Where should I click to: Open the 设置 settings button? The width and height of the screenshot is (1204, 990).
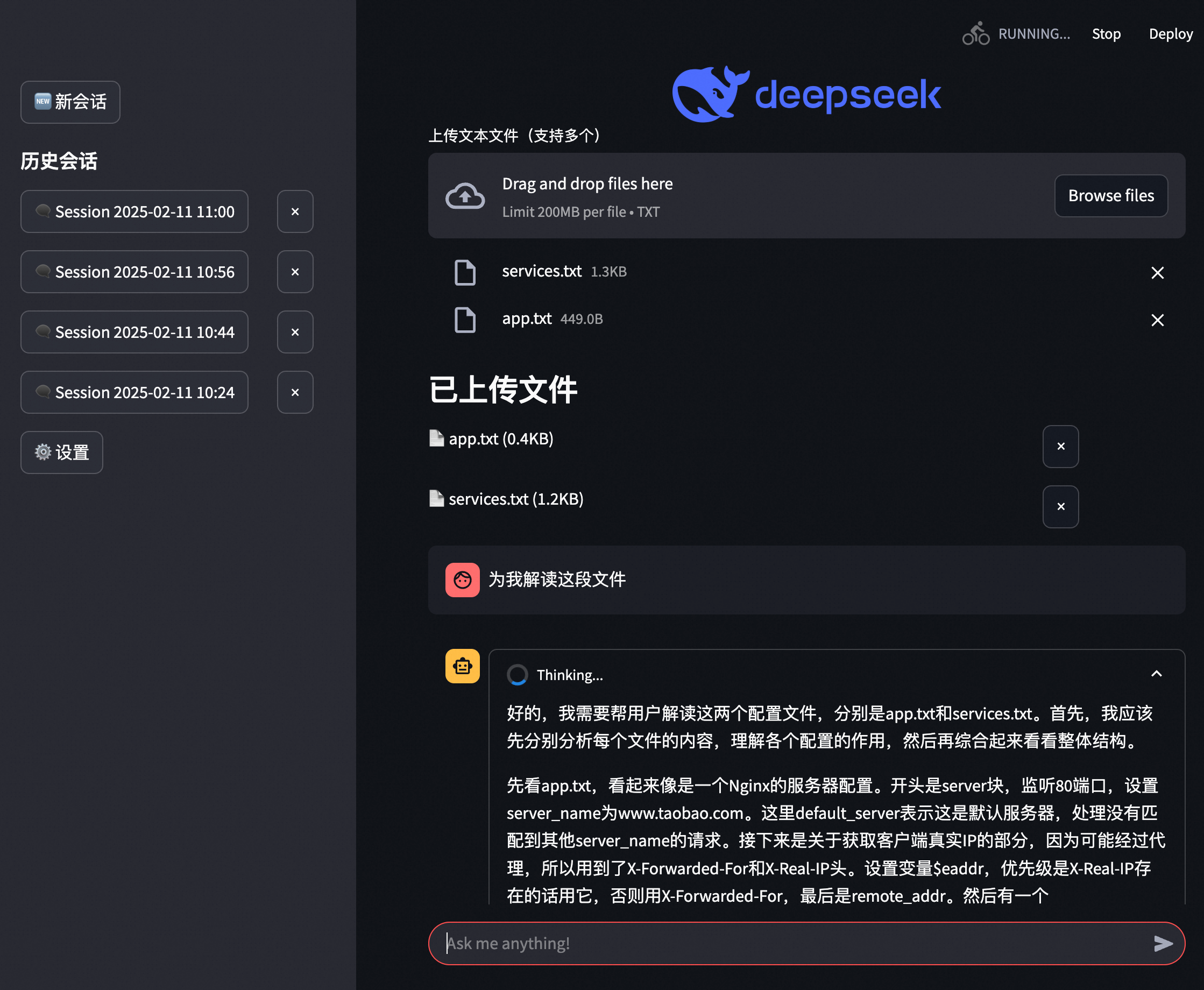[62, 452]
